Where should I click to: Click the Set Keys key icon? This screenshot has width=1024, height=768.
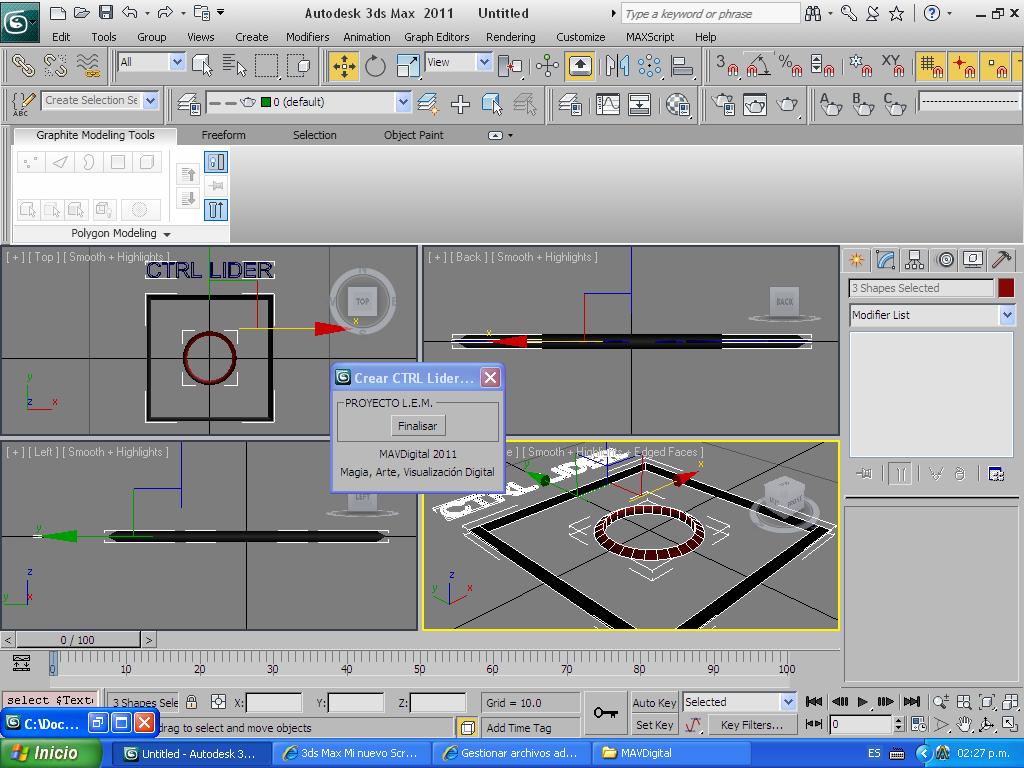click(605, 712)
